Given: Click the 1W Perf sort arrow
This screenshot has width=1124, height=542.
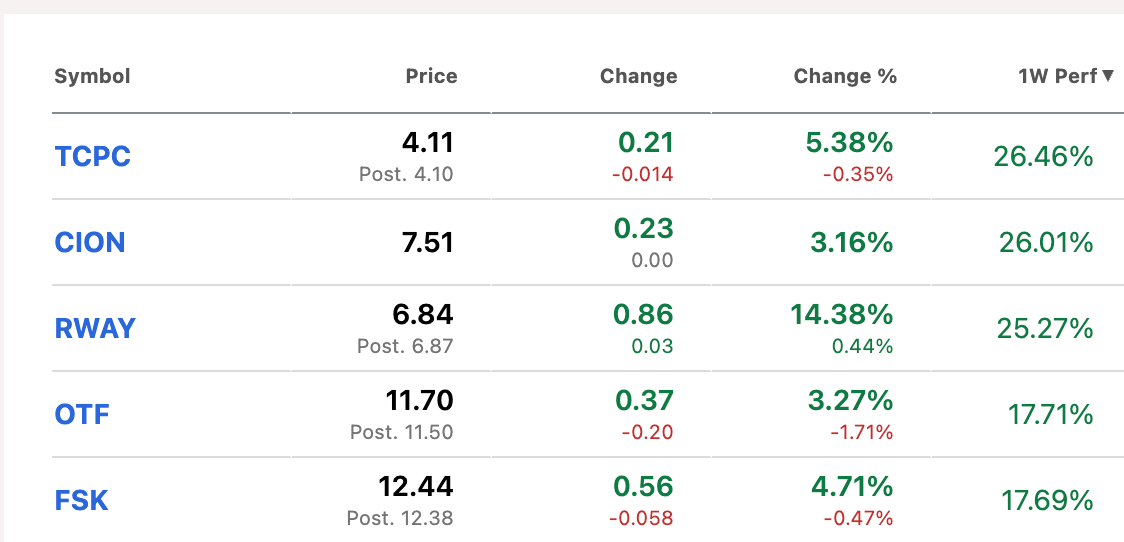Looking at the screenshot, I should (1109, 76).
